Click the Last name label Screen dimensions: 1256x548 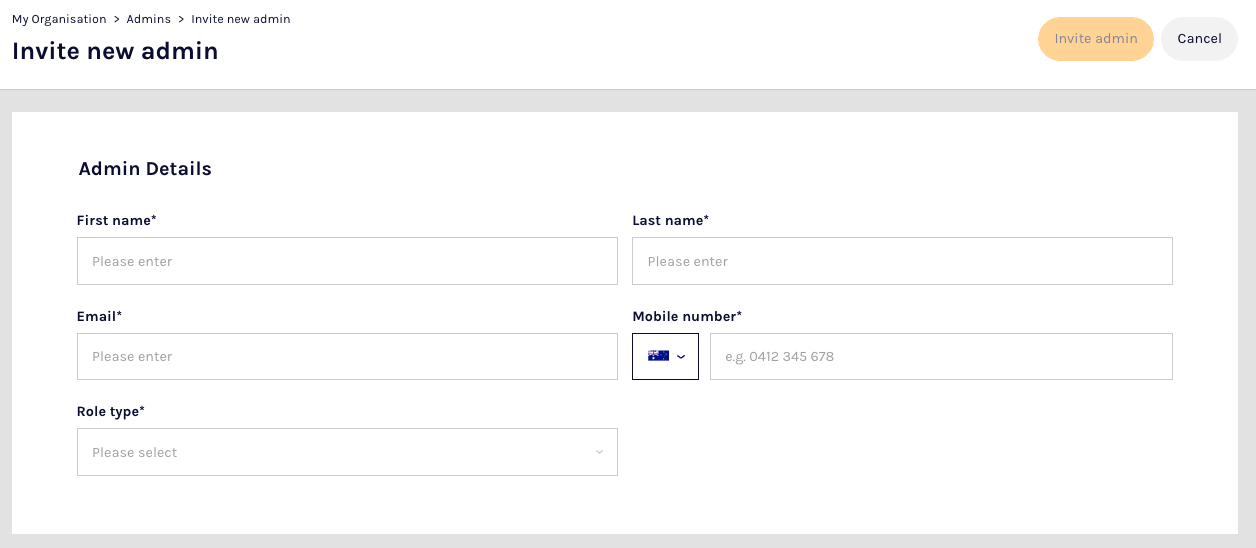[x=671, y=220]
